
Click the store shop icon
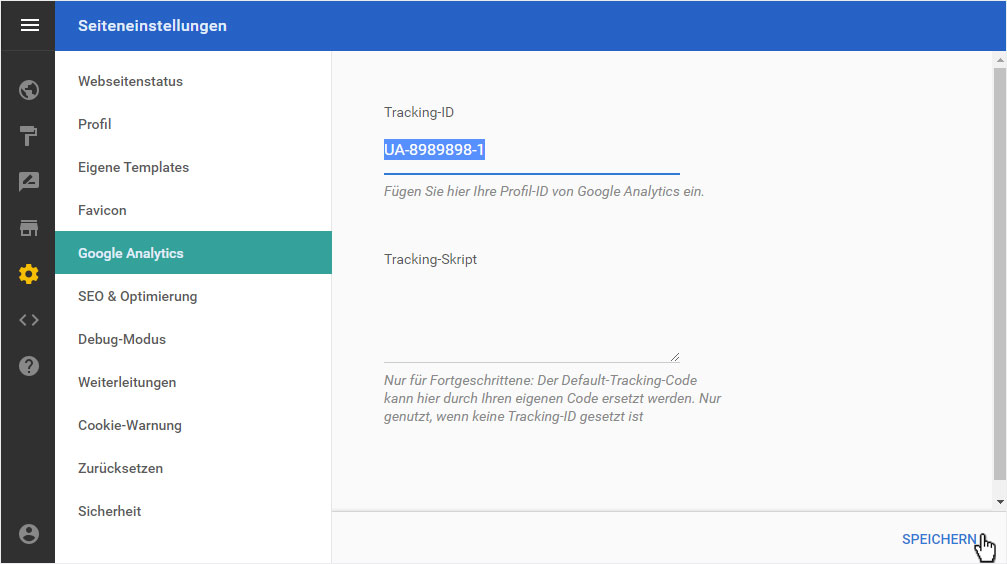tap(29, 228)
